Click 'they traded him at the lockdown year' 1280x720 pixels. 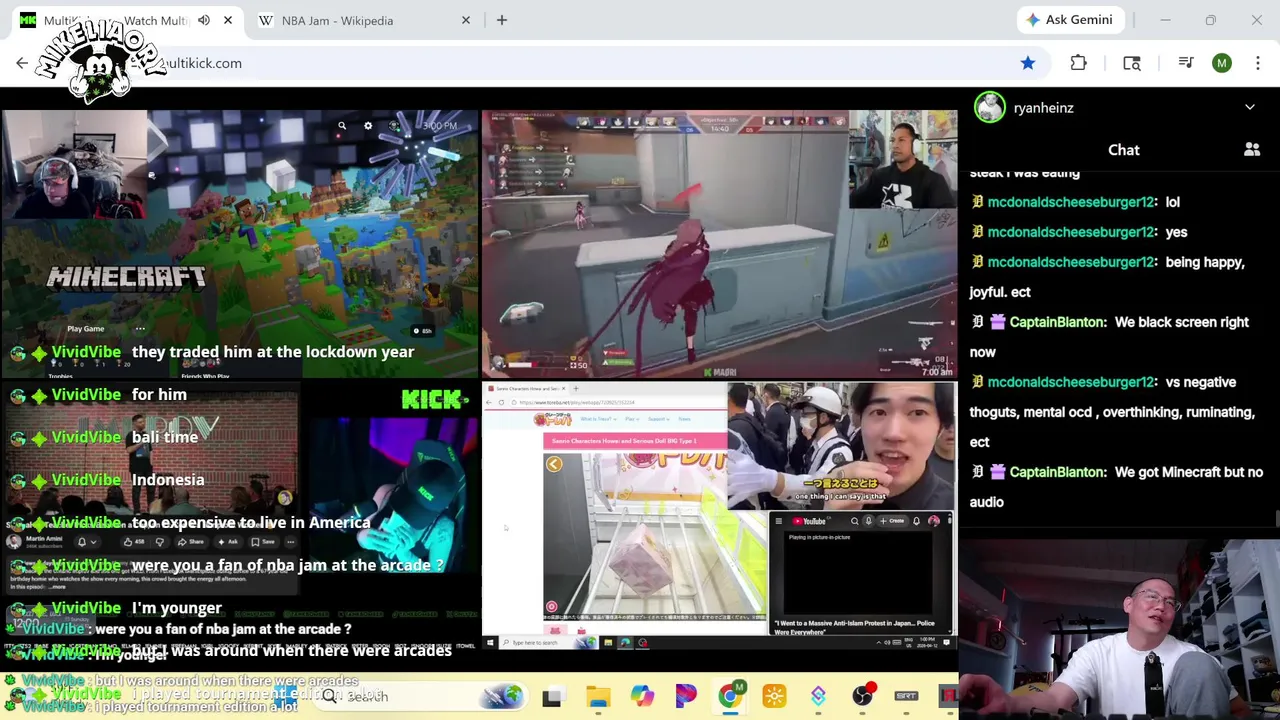273,352
